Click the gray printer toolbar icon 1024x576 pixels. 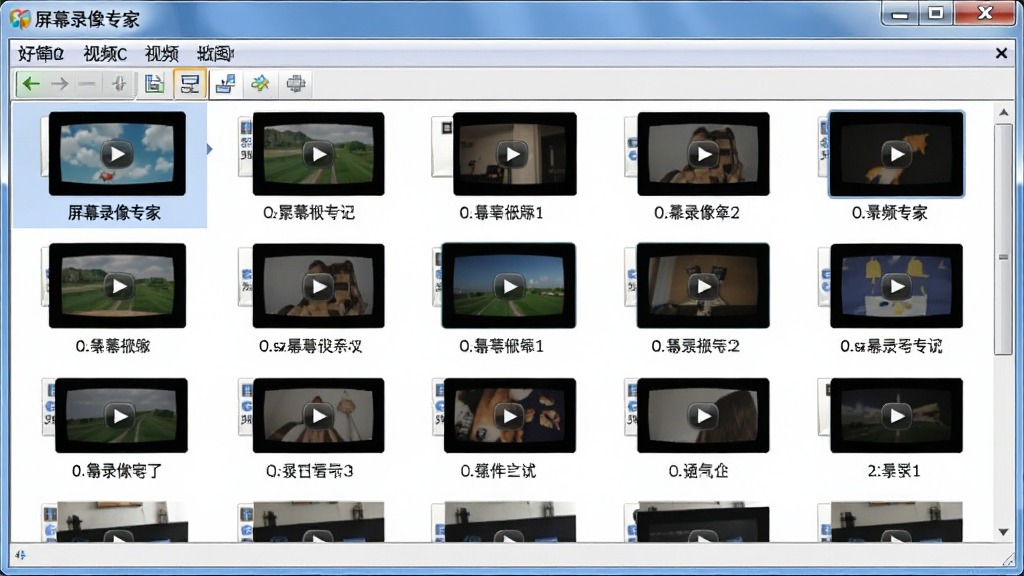[x=296, y=84]
